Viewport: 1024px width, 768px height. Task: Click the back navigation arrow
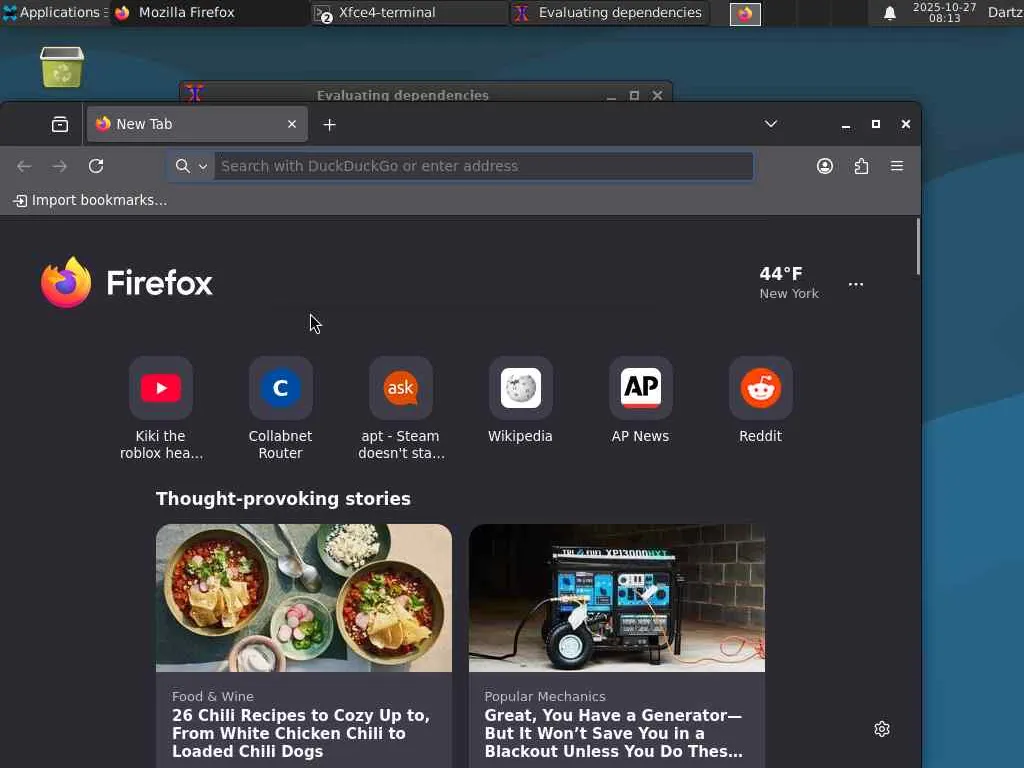click(x=24, y=166)
